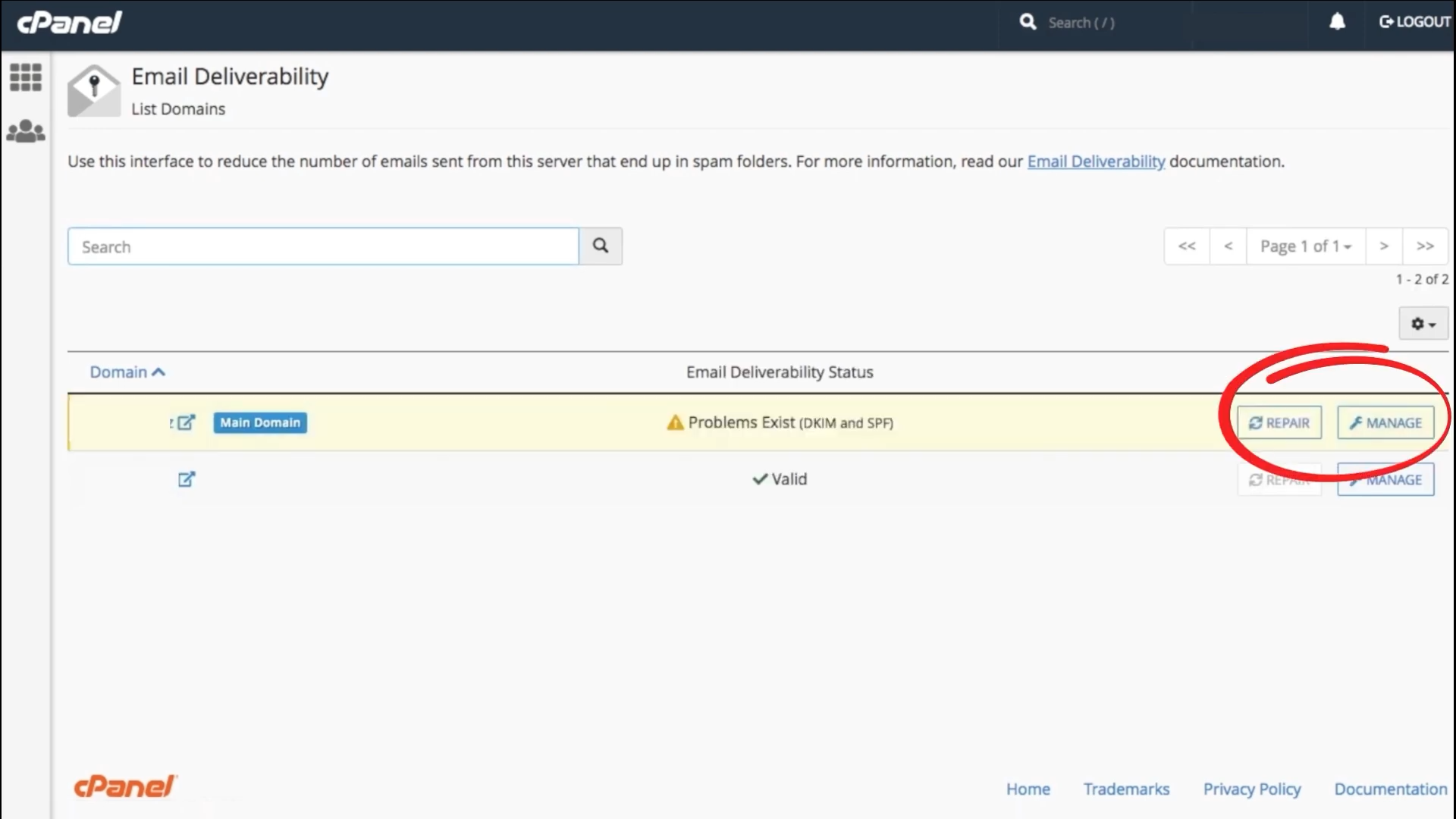This screenshot has height=819, width=1456.
Task: Open the Page 1 of 1 dropdown
Action: [x=1305, y=246]
